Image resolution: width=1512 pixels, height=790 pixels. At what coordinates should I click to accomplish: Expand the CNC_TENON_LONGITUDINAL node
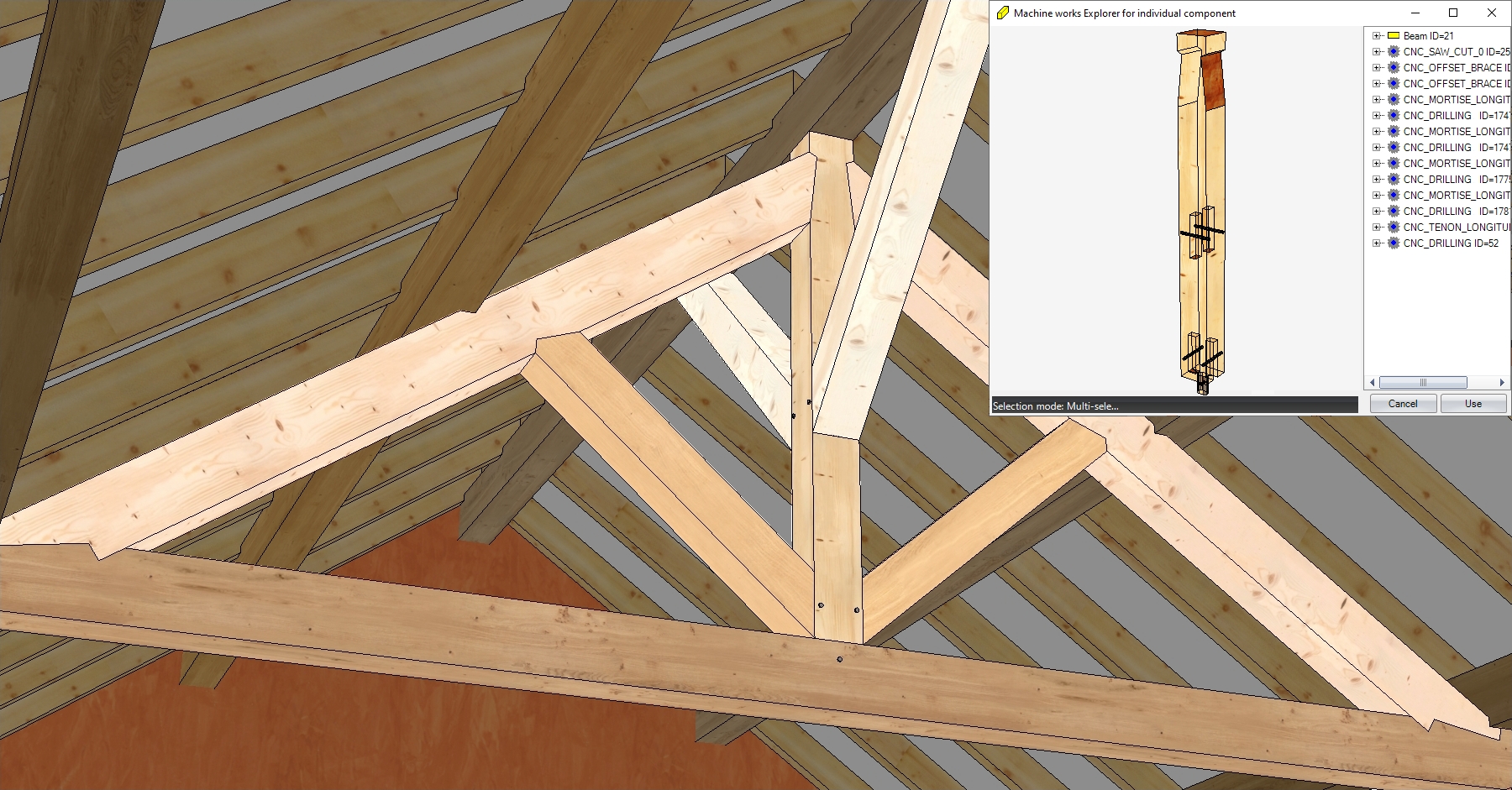coord(1376,228)
